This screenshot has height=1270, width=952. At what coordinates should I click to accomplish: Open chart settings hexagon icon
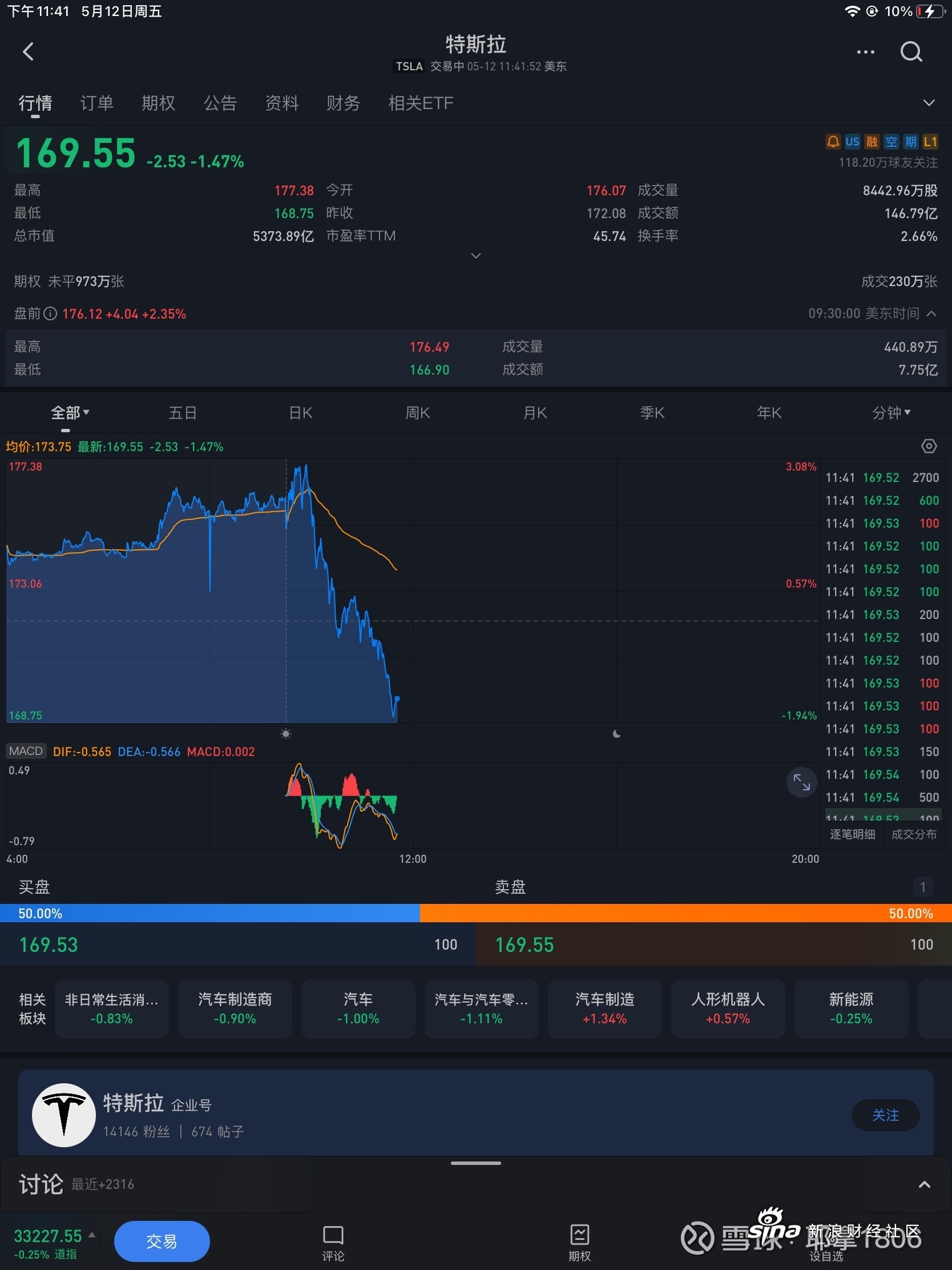point(929,446)
